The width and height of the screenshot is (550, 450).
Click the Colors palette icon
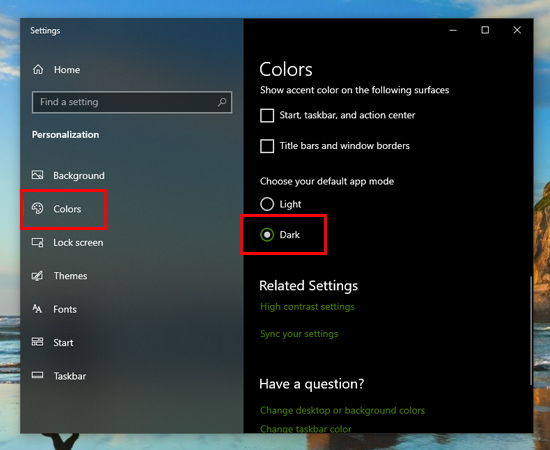click(38, 208)
